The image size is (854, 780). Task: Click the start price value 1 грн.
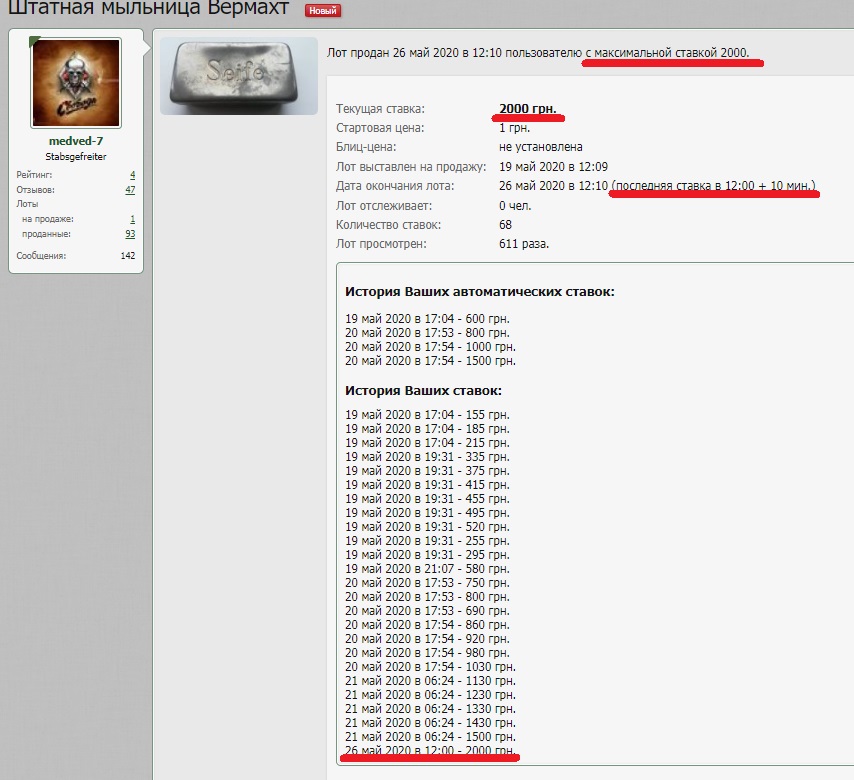coord(514,128)
